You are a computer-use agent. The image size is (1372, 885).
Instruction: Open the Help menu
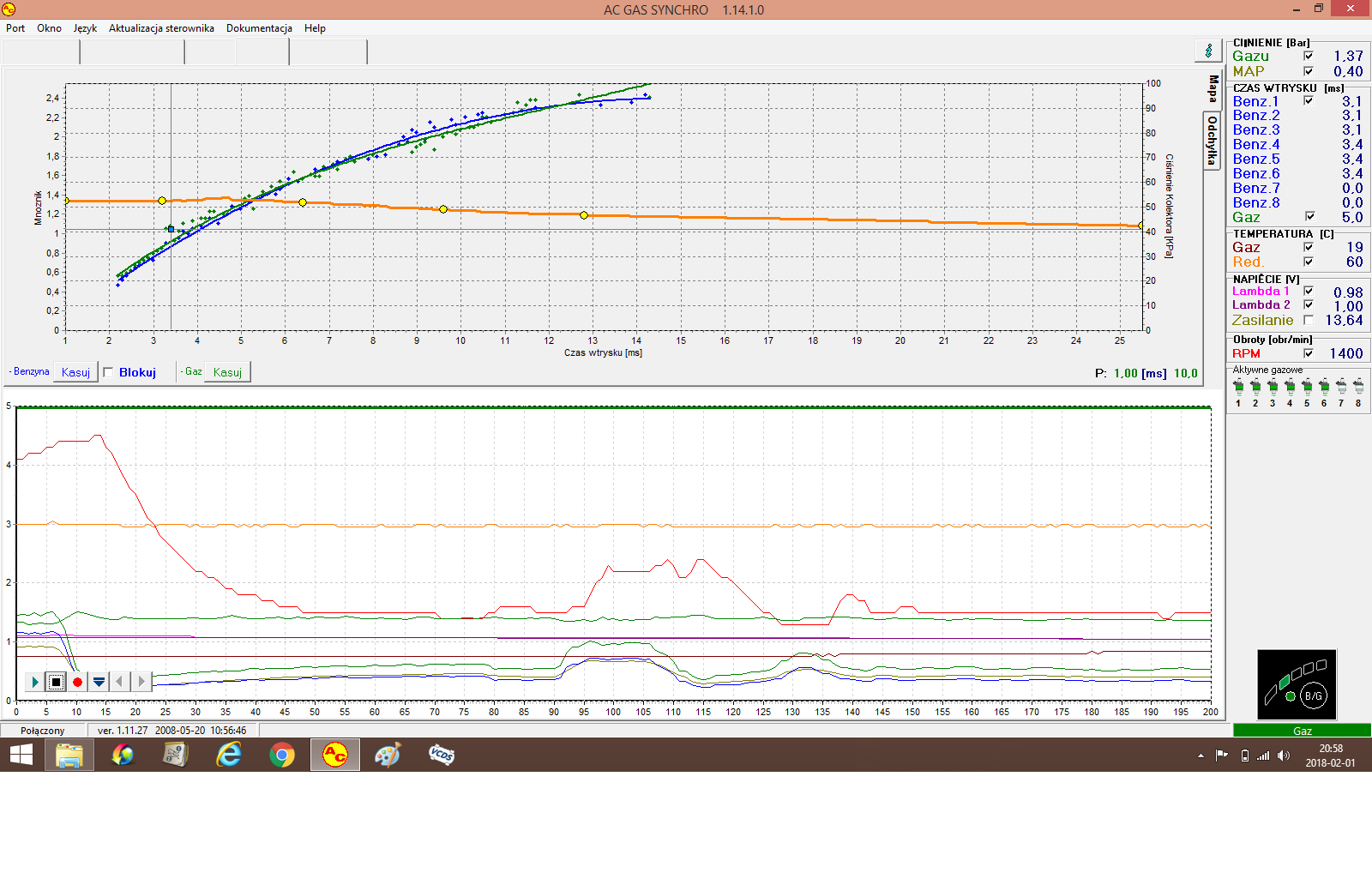[x=315, y=28]
